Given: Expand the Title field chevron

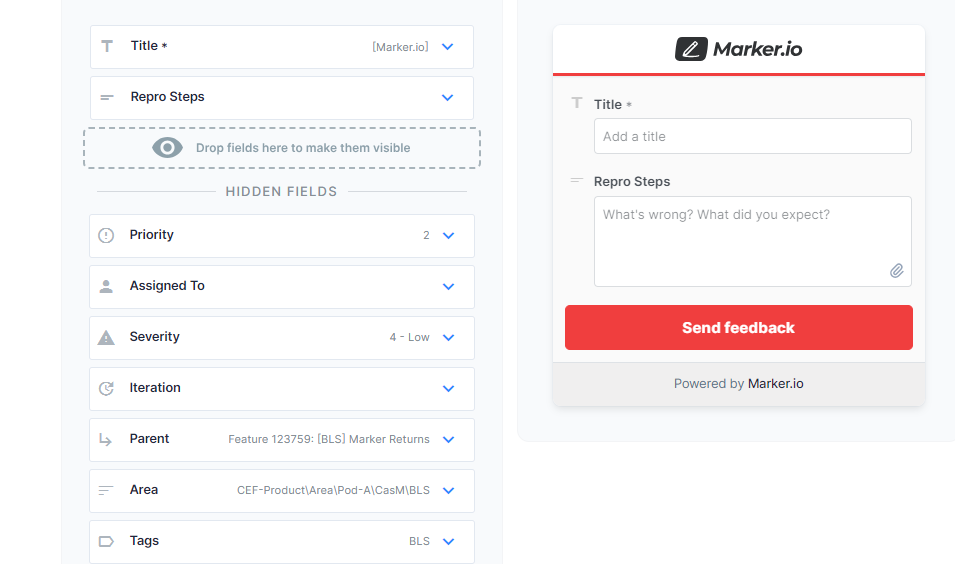Looking at the screenshot, I should (x=448, y=47).
